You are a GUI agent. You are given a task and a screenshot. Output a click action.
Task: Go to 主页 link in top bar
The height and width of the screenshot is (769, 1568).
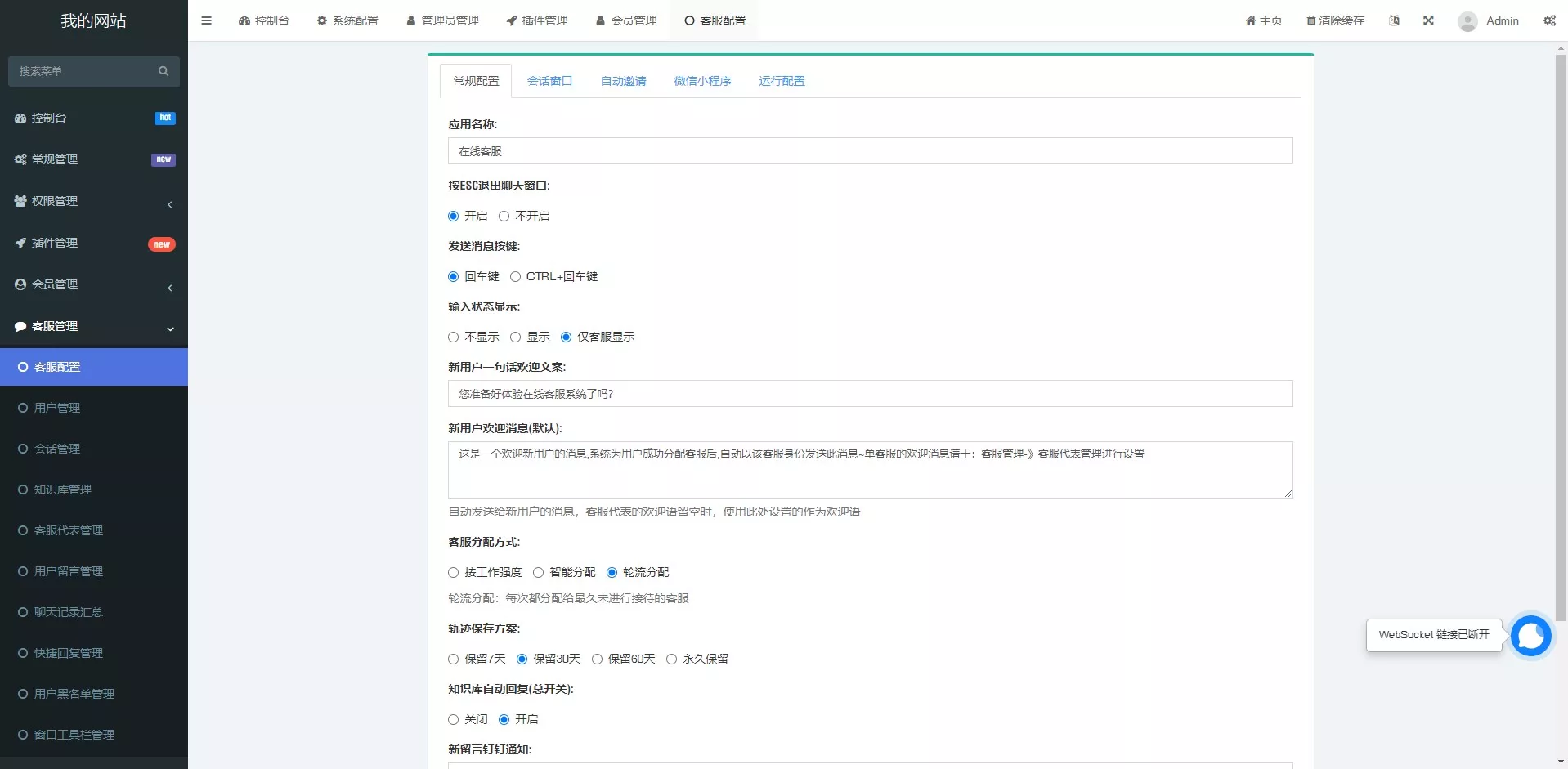coord(1264,20)
